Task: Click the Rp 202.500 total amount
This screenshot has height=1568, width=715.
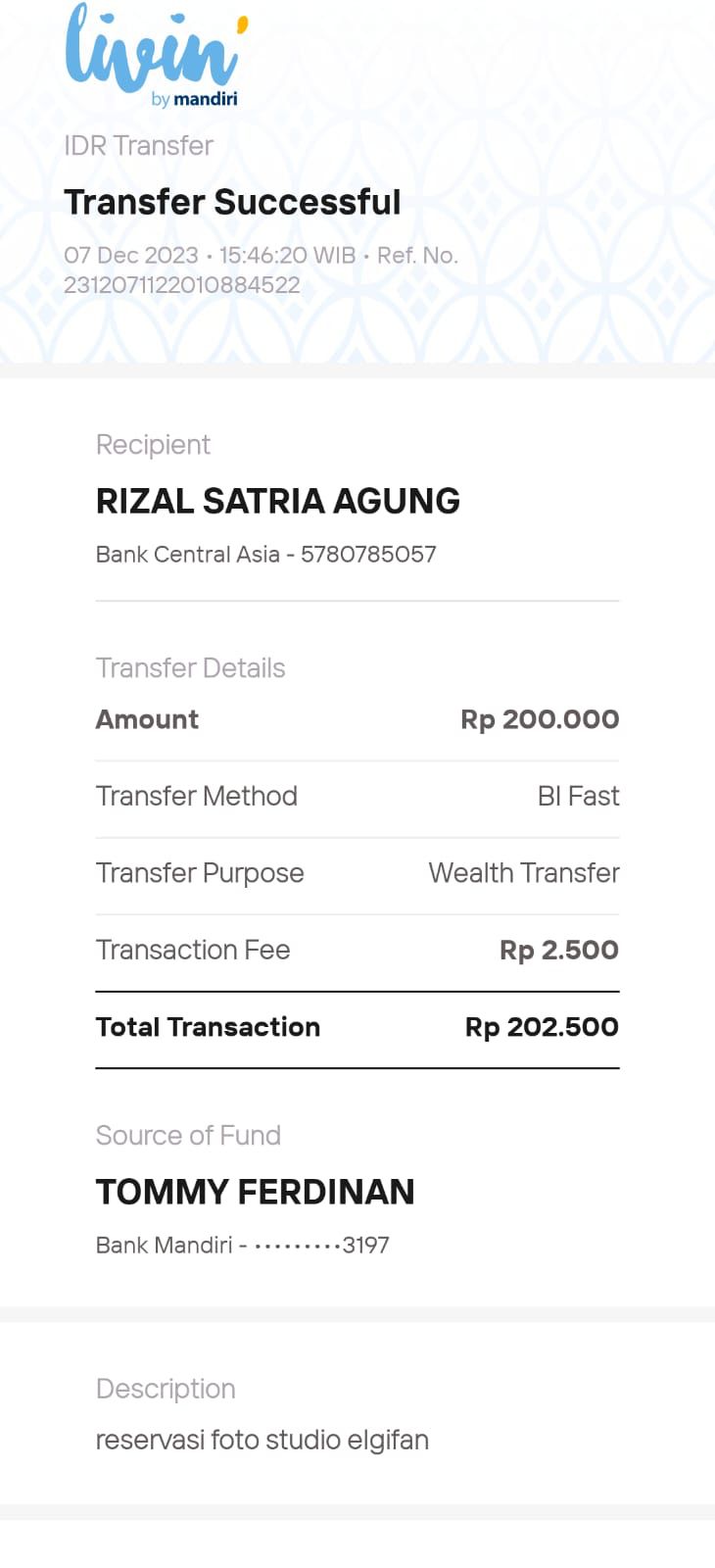Action: click(542, 1027)
